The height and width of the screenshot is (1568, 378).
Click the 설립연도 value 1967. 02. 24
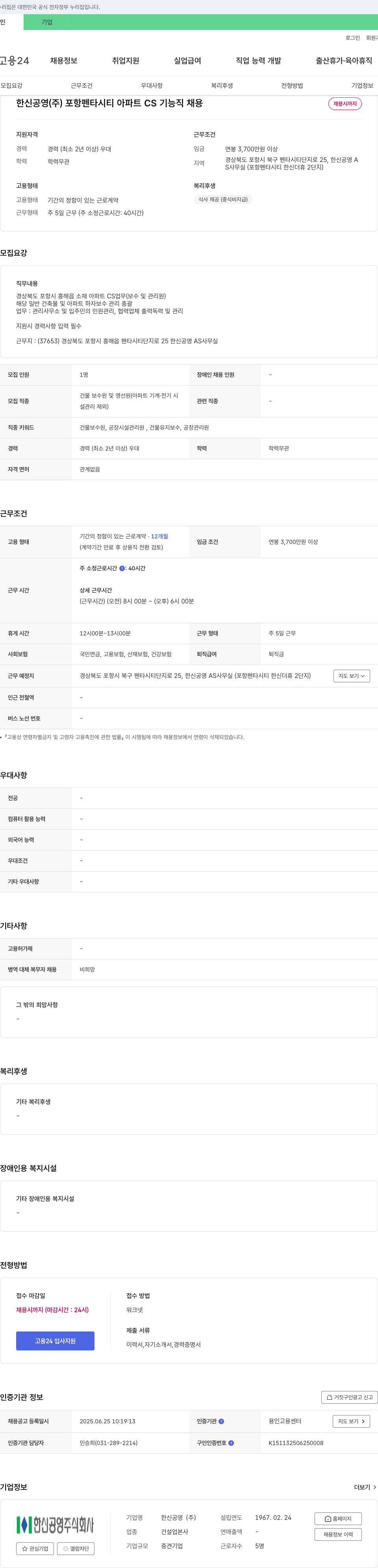coord(273,1518)
